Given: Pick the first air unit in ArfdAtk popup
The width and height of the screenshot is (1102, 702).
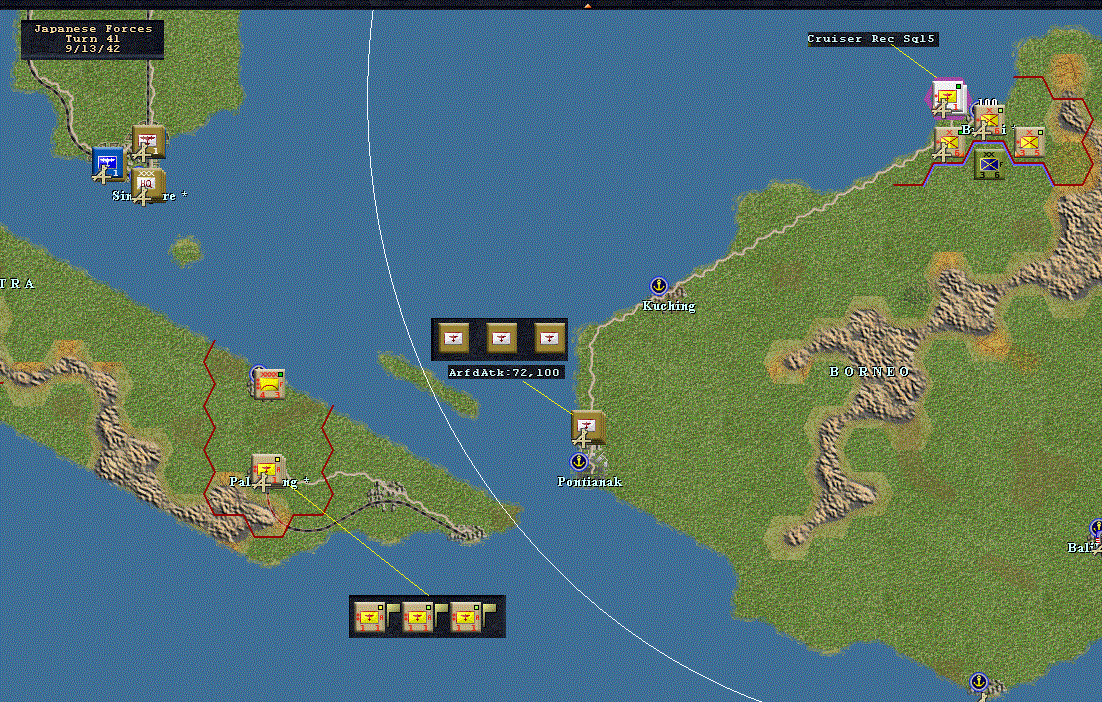Looking at the screenshot, I should pyautogui.click(x=453, y=338).
